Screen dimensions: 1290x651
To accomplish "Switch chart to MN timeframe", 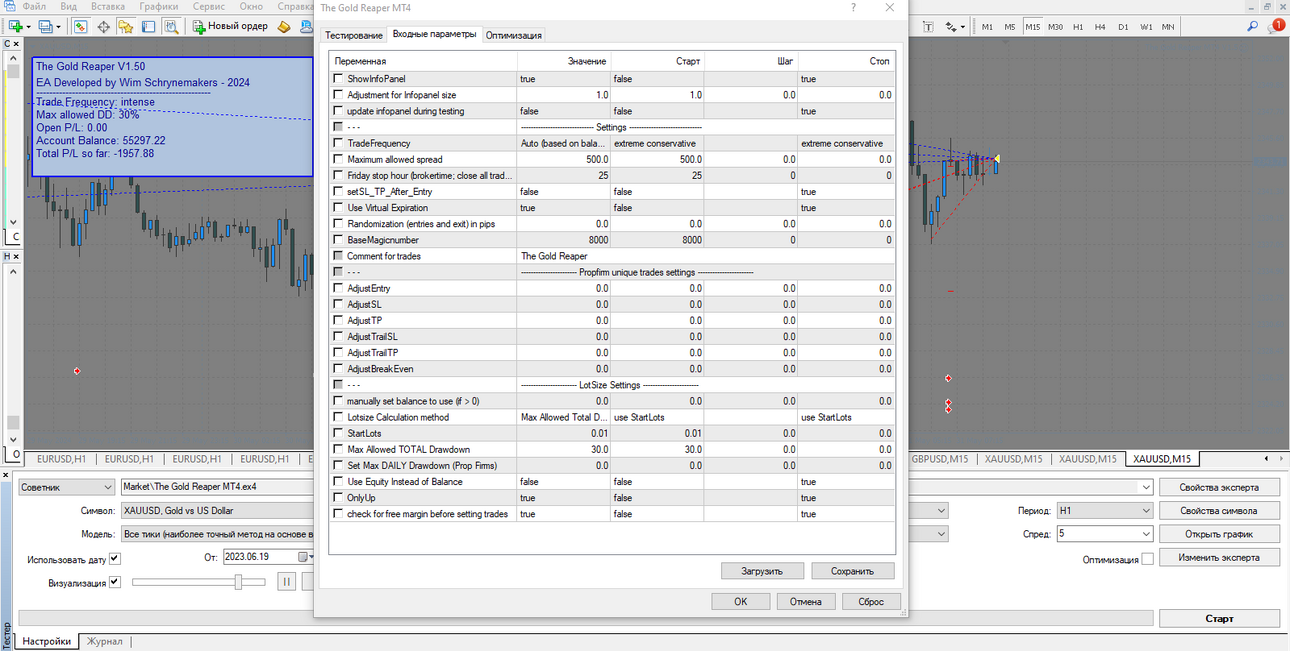I will pyautogui.click(x=1168, y=27).
